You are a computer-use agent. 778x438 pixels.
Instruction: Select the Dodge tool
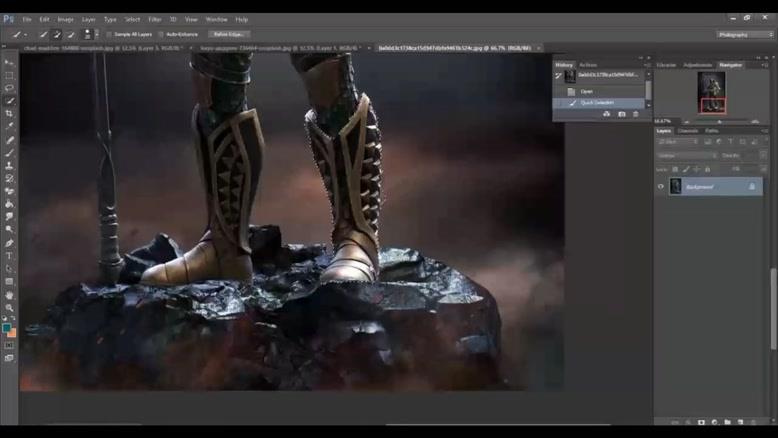point(9,230)
